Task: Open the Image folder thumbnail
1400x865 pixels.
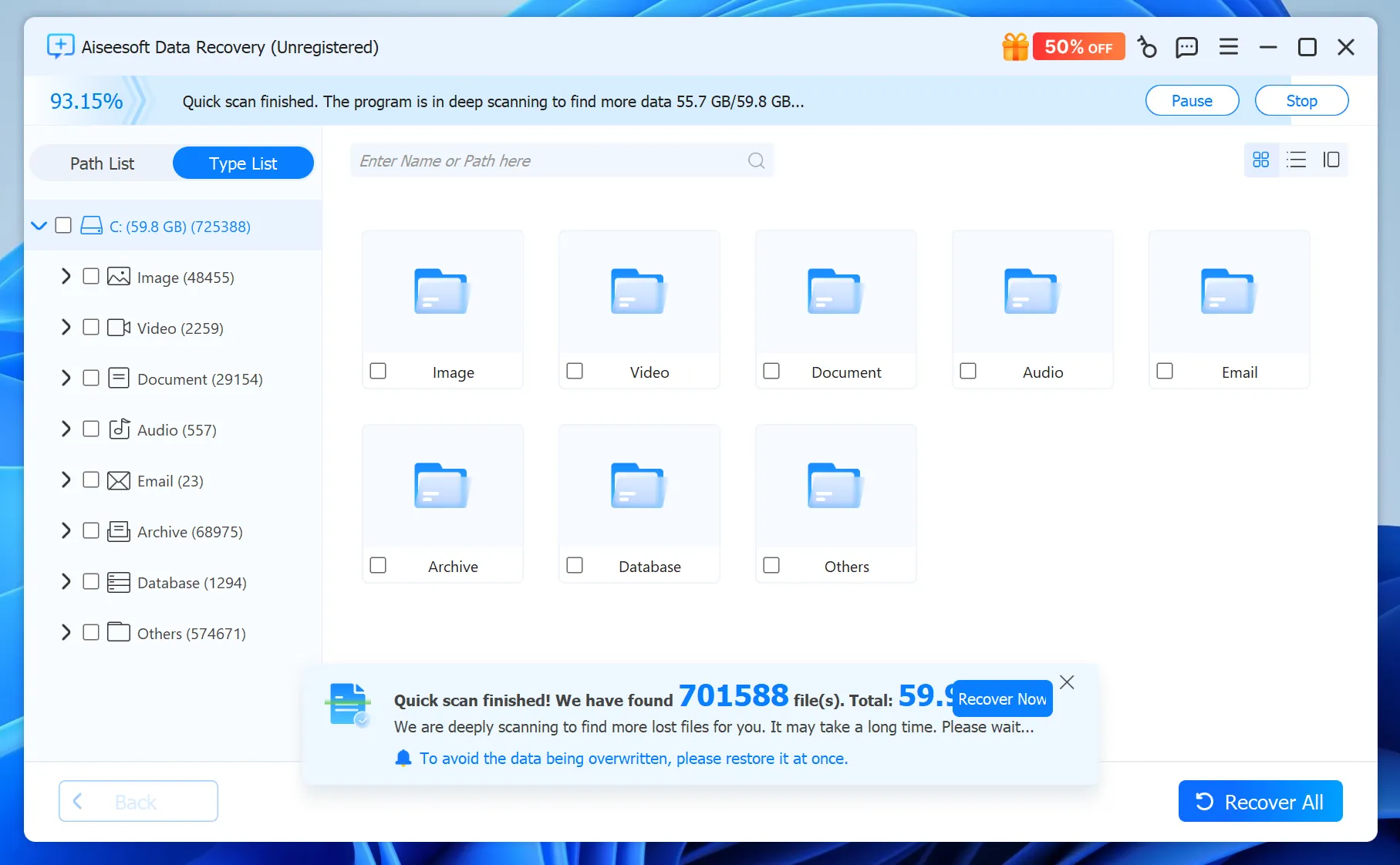Action: [441, 291]
